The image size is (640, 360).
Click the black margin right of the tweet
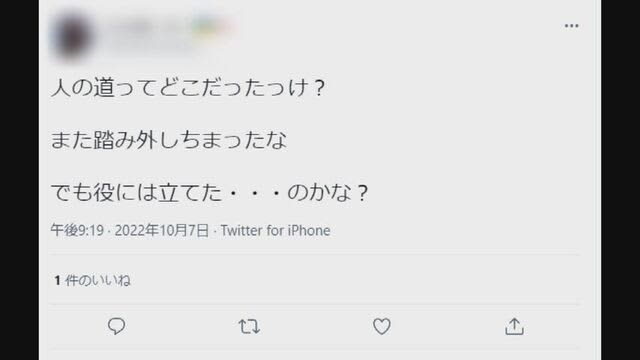point(620,180)
